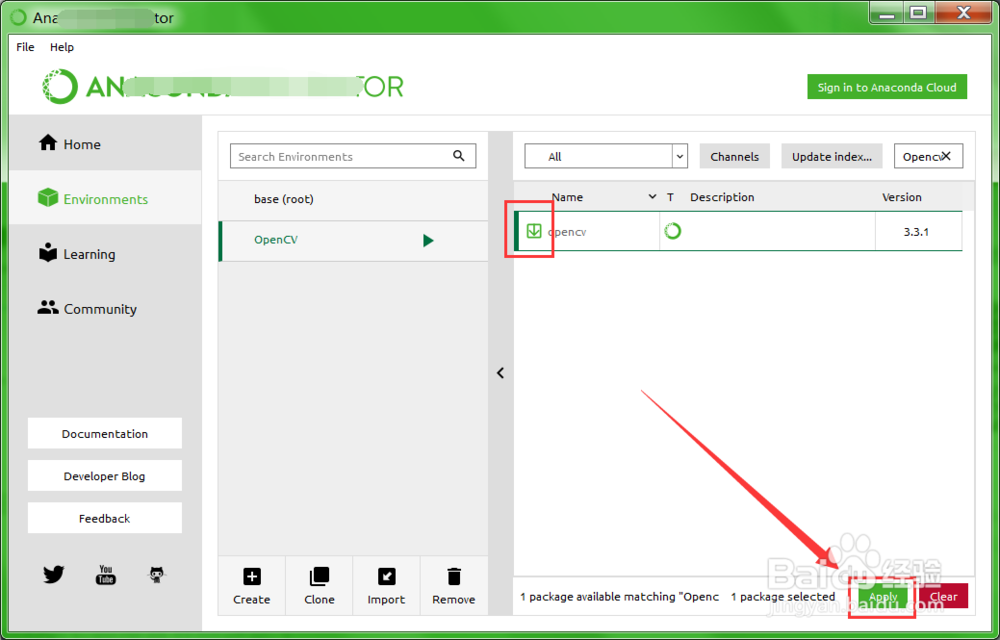
Task: Click the Description column header
Action: (x=722, y=197)
